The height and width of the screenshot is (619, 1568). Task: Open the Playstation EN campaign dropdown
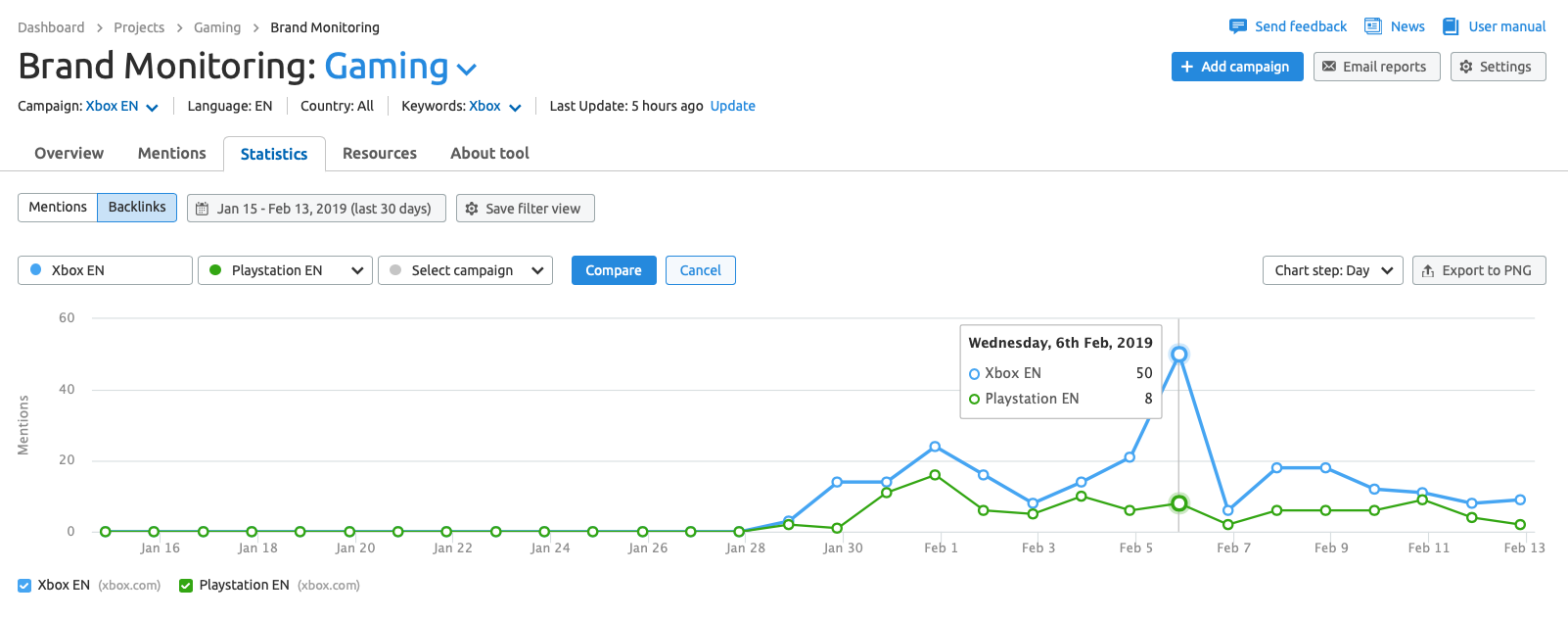tap(285, 270)
